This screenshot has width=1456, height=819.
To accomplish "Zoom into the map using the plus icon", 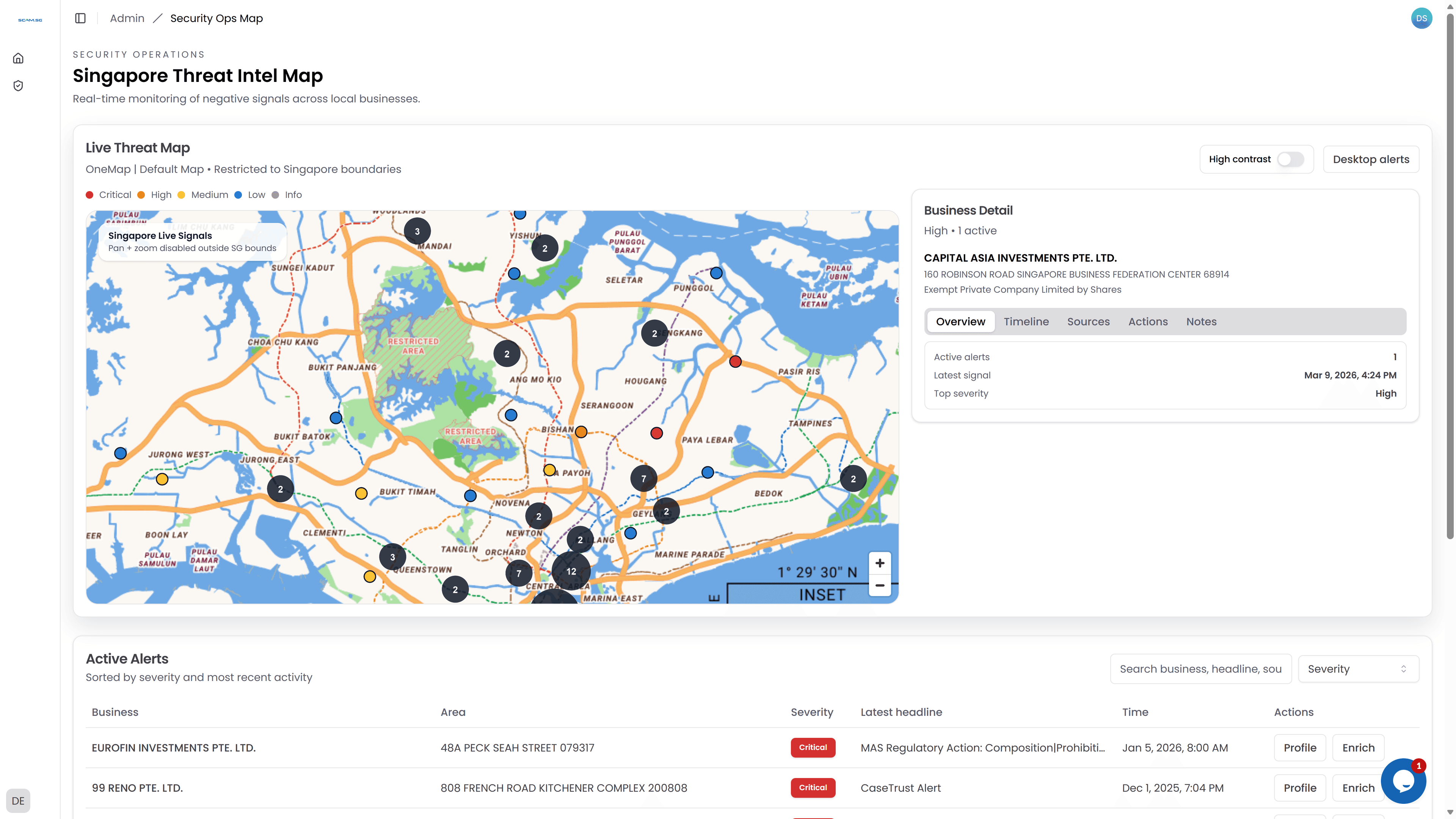I will click(x=880, y=563).
